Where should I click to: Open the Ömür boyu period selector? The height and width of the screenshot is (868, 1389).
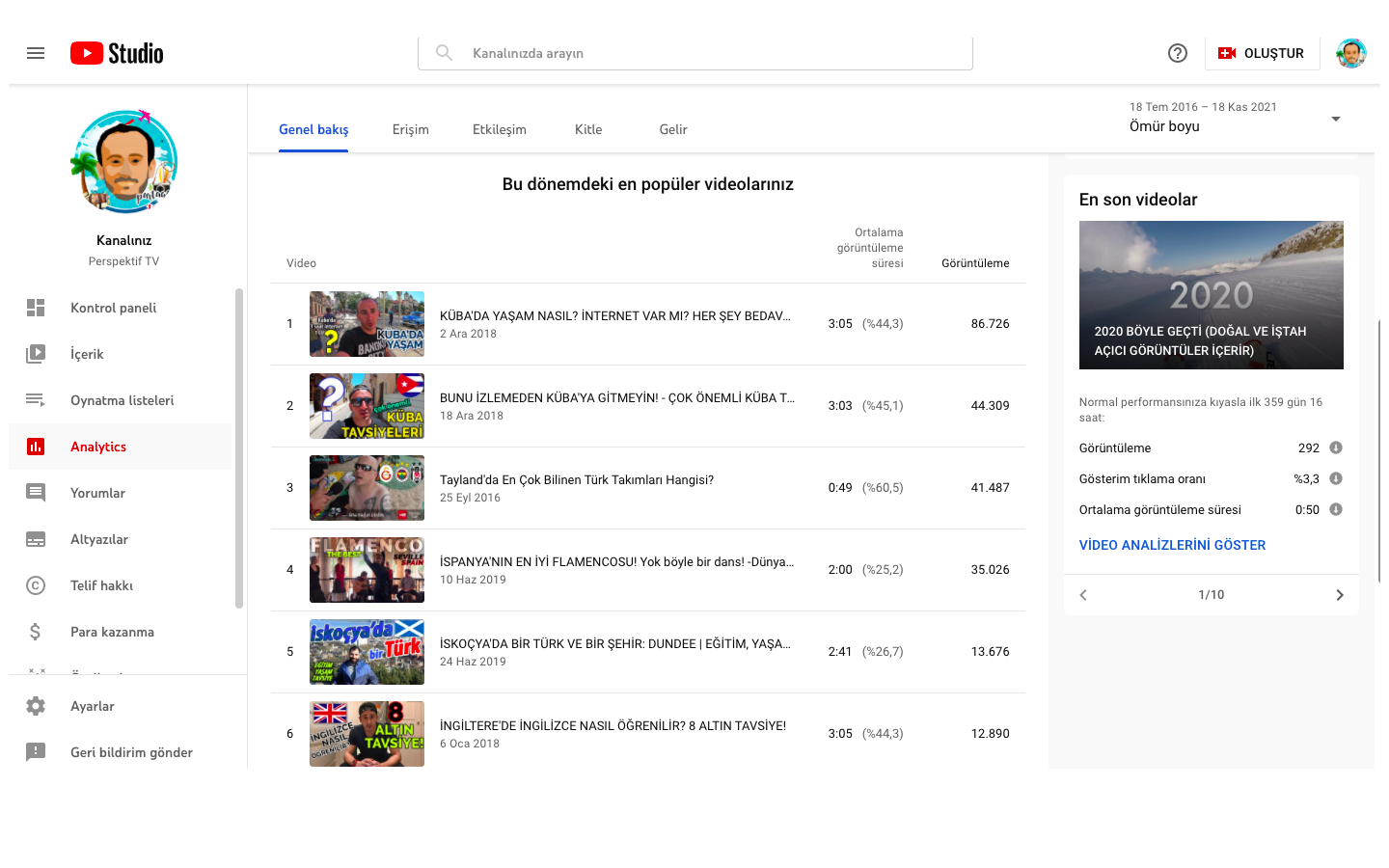1235,117
